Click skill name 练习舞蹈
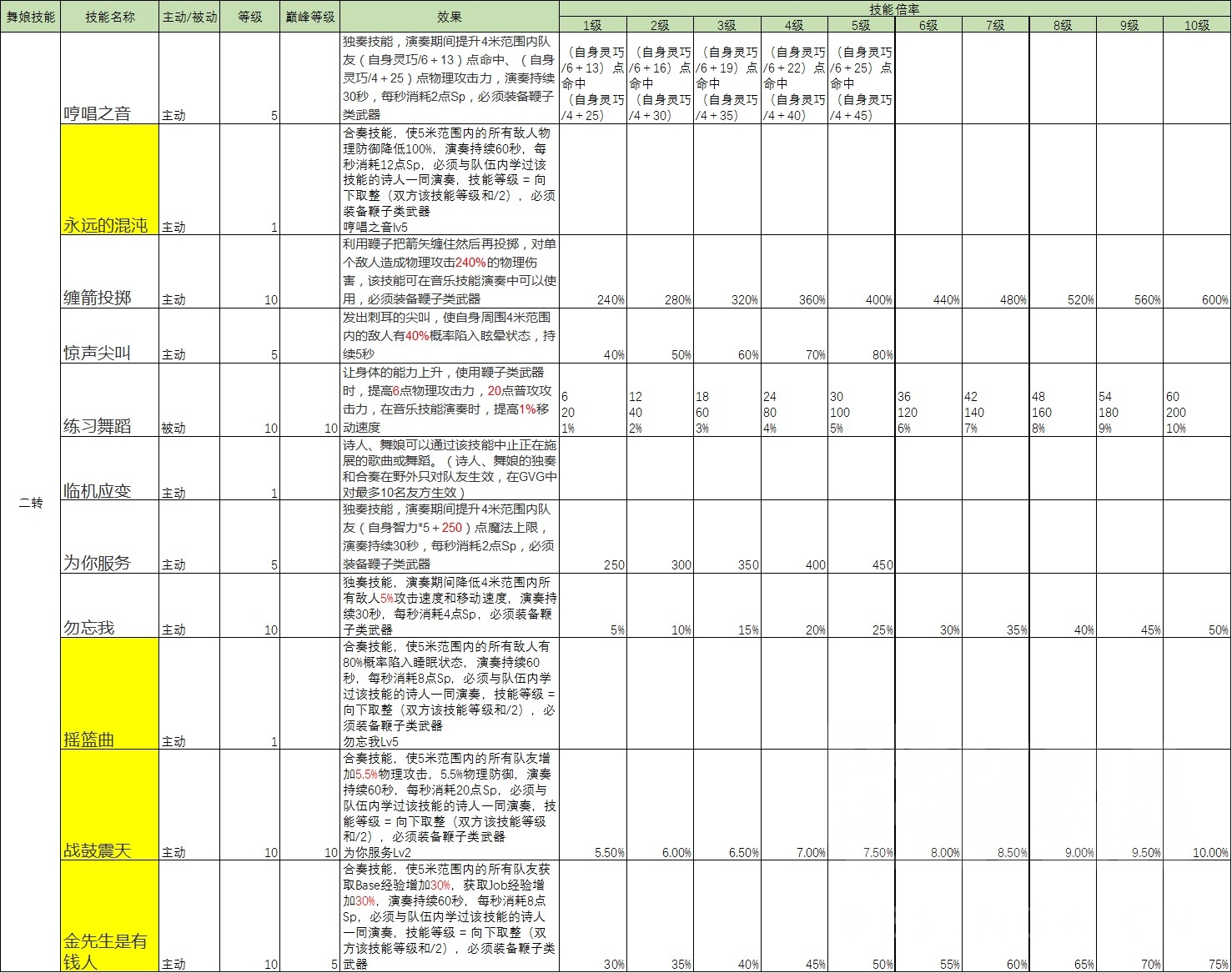Image resolution: width=1232 pixels, height=973 pixels. point(109,399)
